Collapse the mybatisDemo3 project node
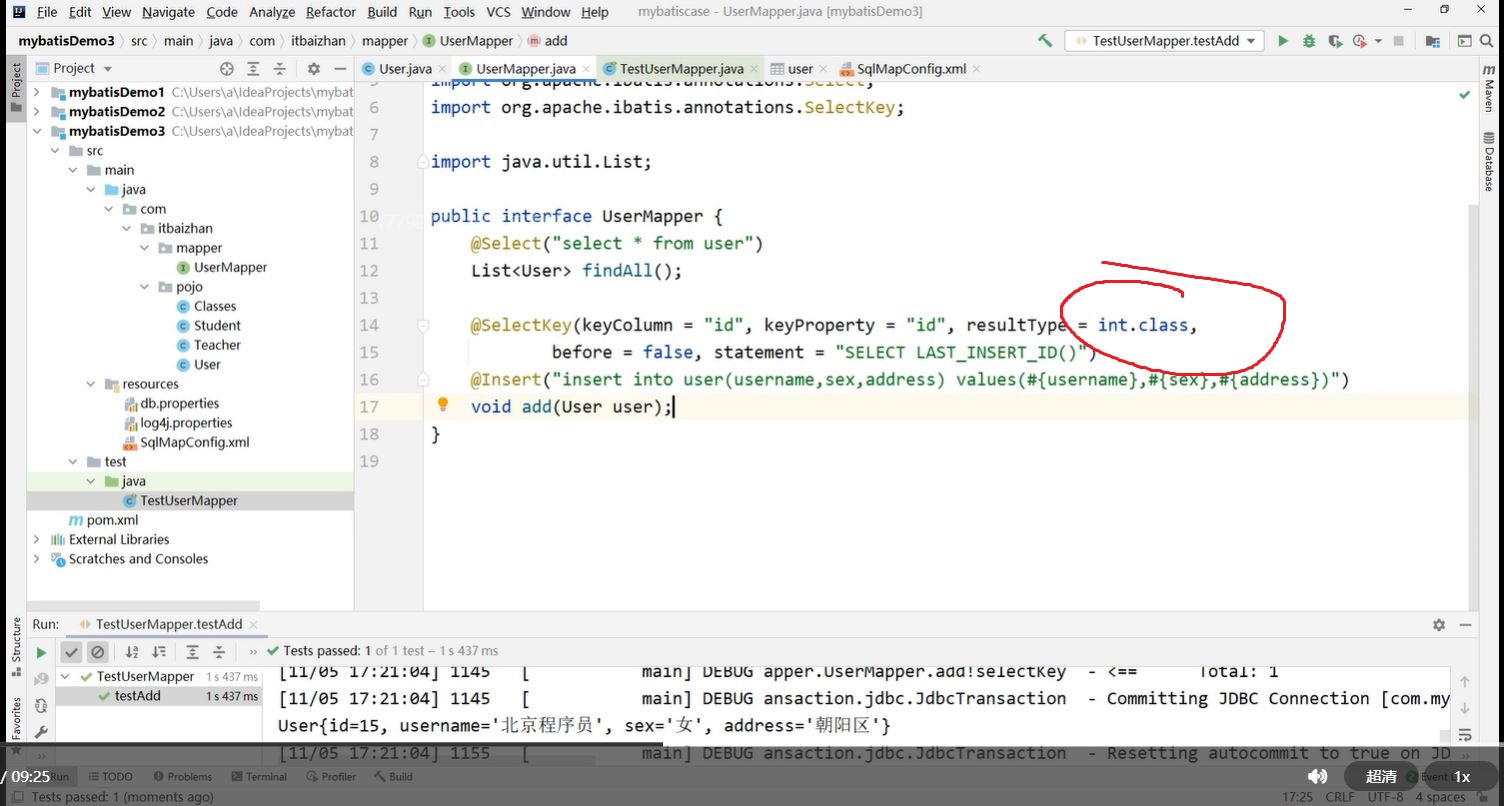 (x=37, y=131)
